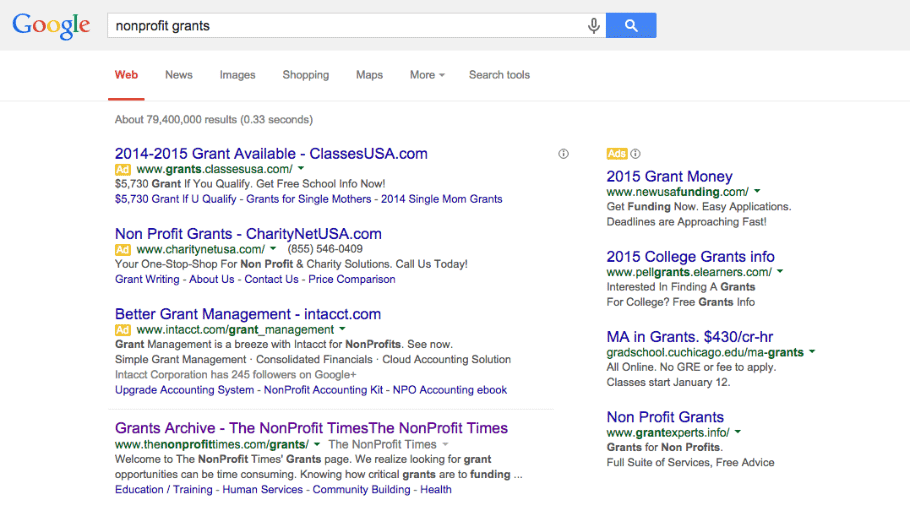Activate voice search microphone icon
This screenshot has height=513, width=910.
coord(593,26)
